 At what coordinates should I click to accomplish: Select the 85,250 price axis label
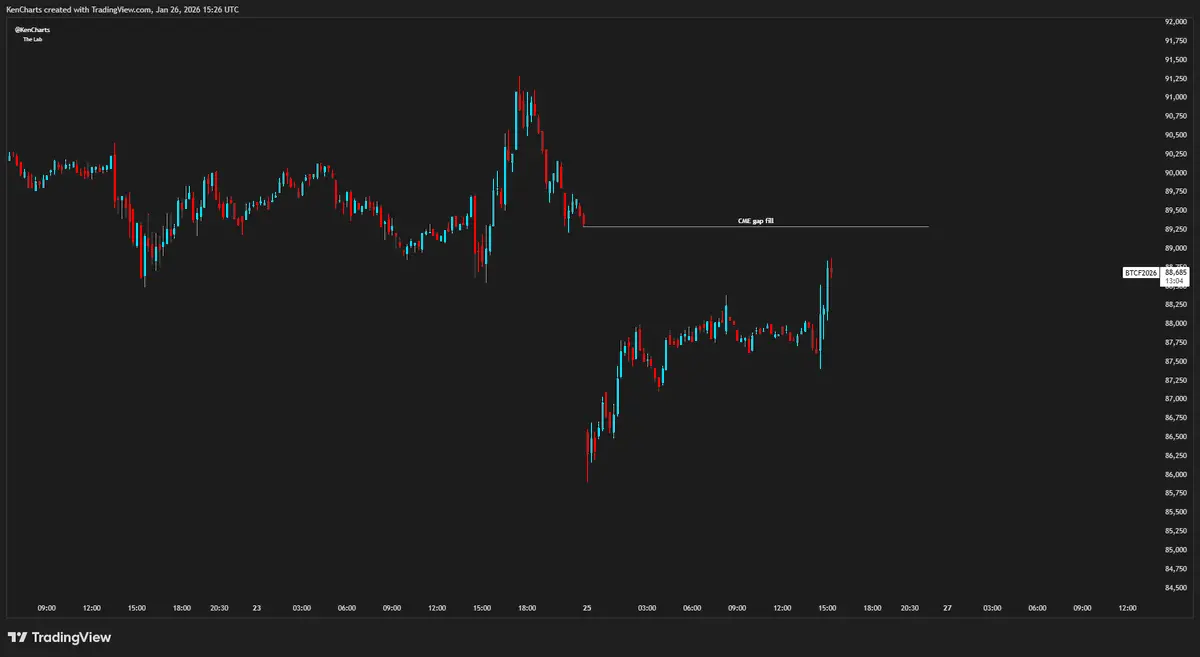pos(1176,531)
